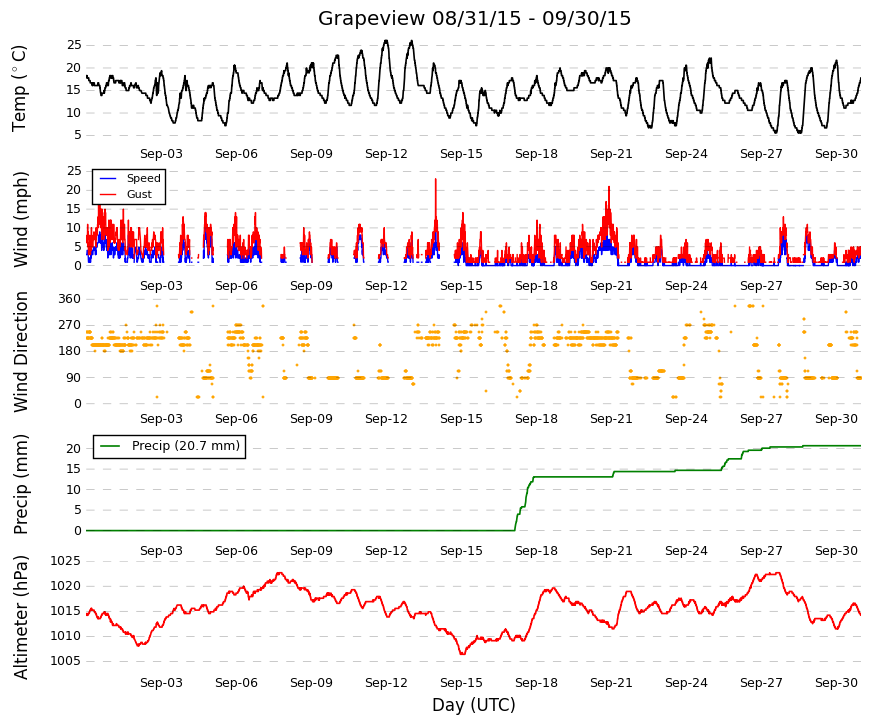Click Sep-27 tick under altimeter chart
Screen dimensions: 871x725
coord(761,683)
